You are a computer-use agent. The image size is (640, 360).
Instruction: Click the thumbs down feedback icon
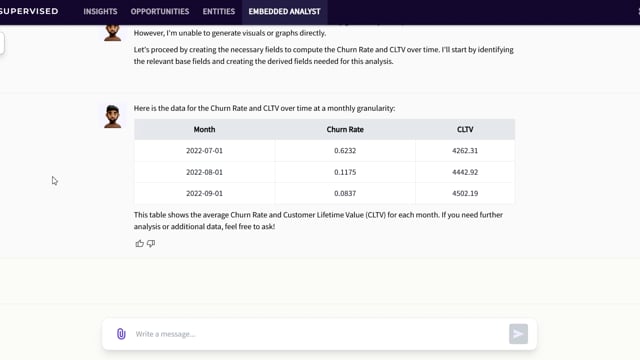pos(151,244)
